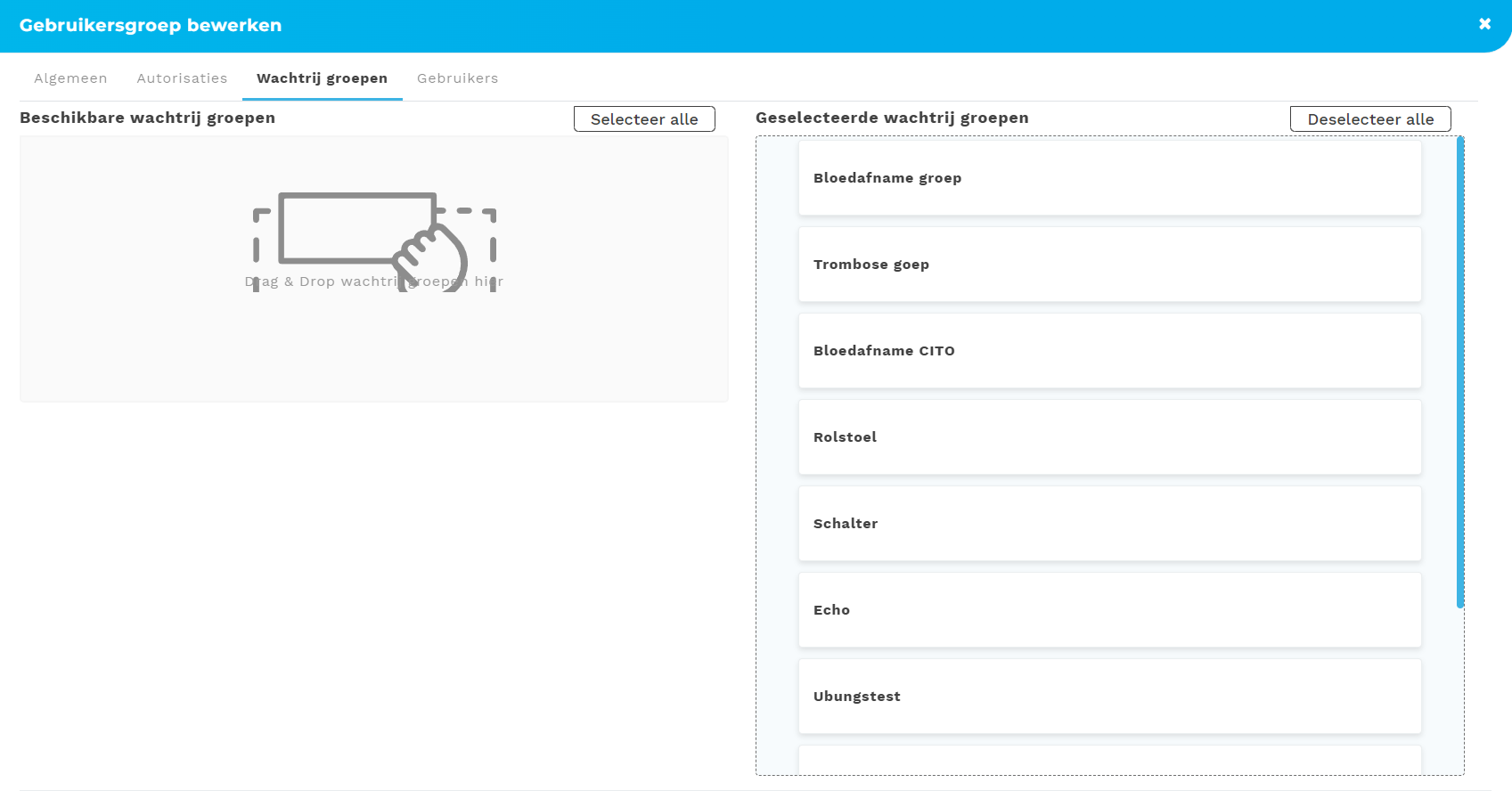Click the Echo queue group
The height and width of the screenshot is (791, 1512).
coord(1109,610)
